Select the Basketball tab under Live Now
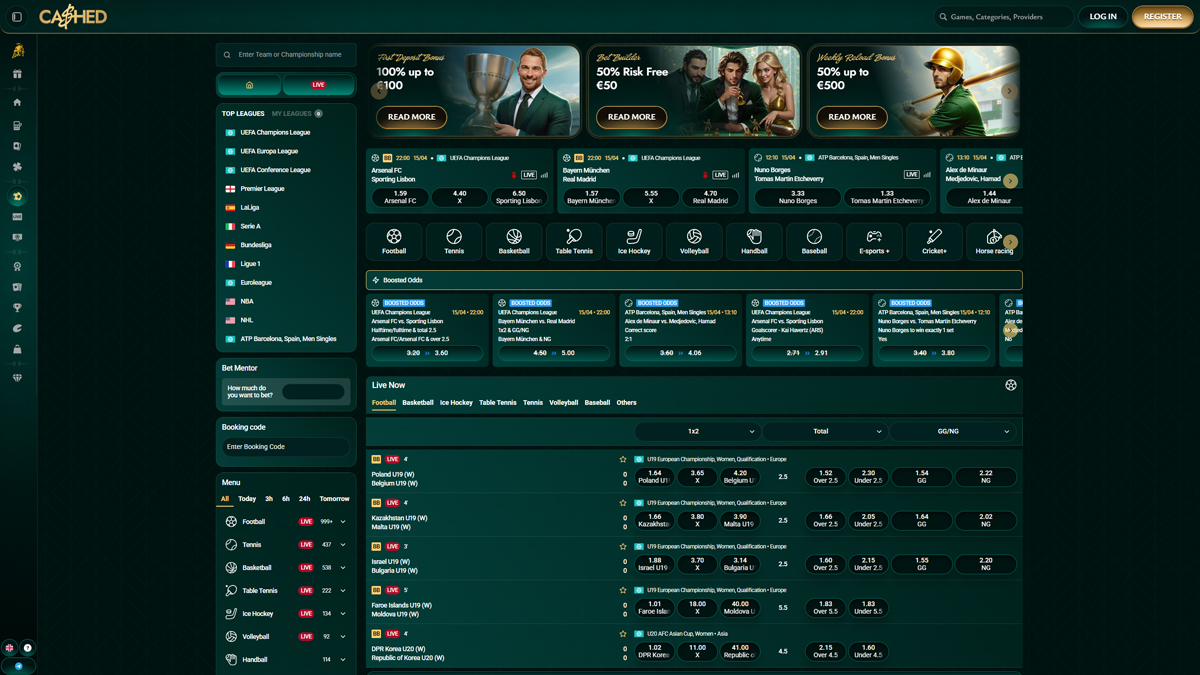 [418, 403]
